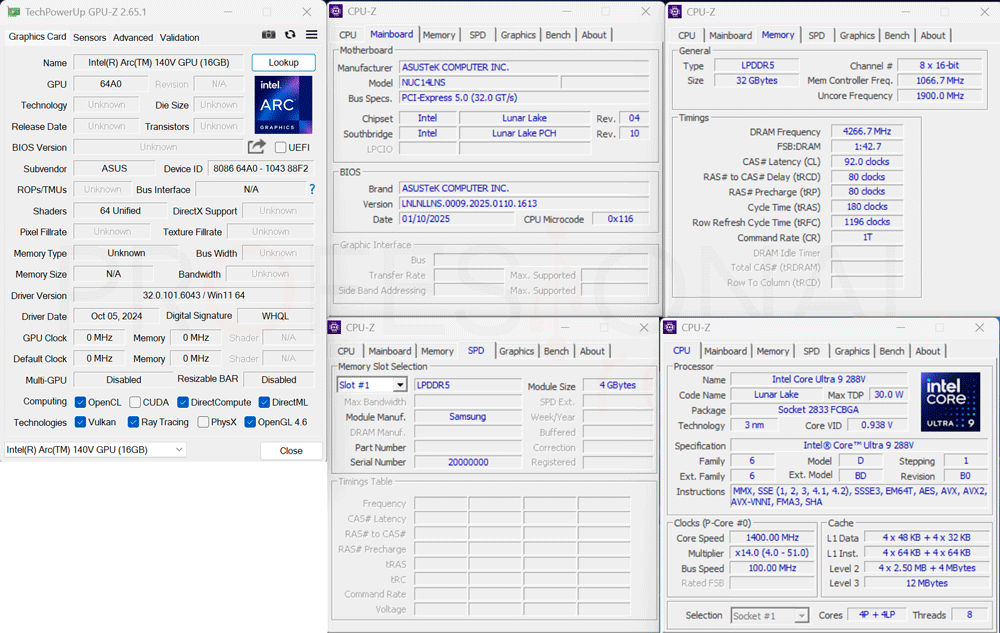The width and height of the screenshot is (1000, 633).
Task: Click the CPU Name Intel Core Ultra 9 288V
Action: 819,379
